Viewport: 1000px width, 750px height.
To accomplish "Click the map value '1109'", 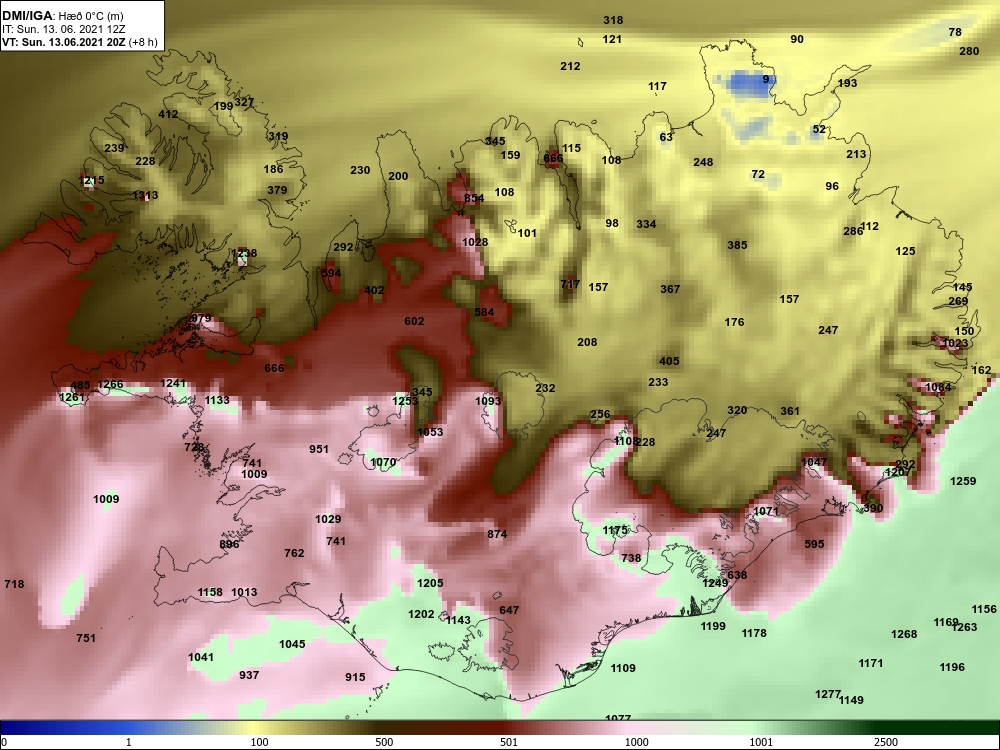I will (623, 668).
